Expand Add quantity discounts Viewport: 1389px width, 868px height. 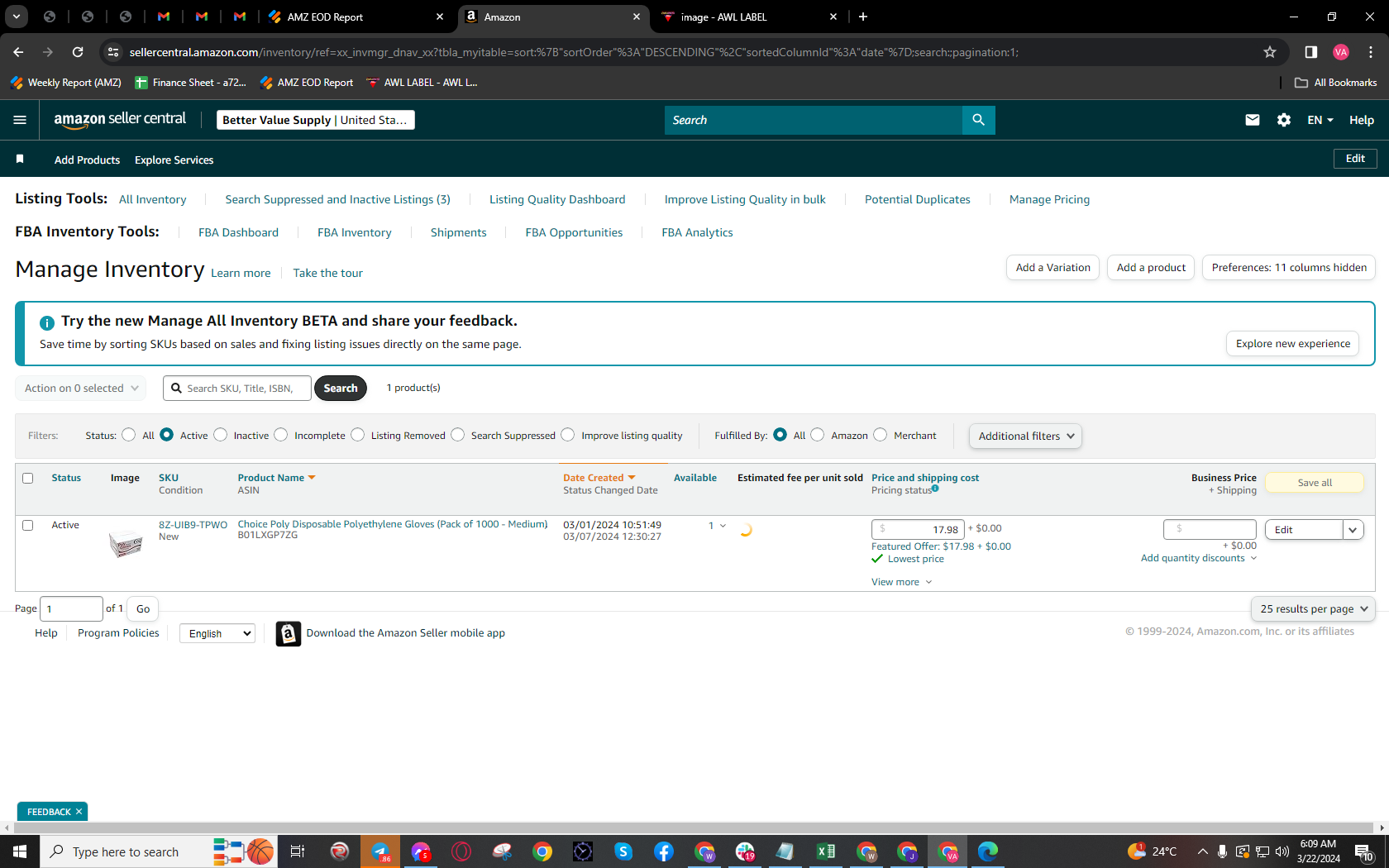1199,558
